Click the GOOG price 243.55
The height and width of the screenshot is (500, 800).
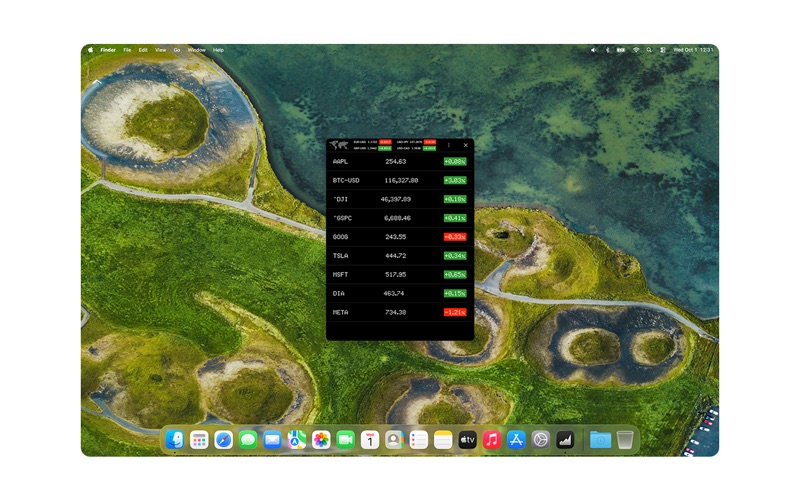(x=395, y=237)
